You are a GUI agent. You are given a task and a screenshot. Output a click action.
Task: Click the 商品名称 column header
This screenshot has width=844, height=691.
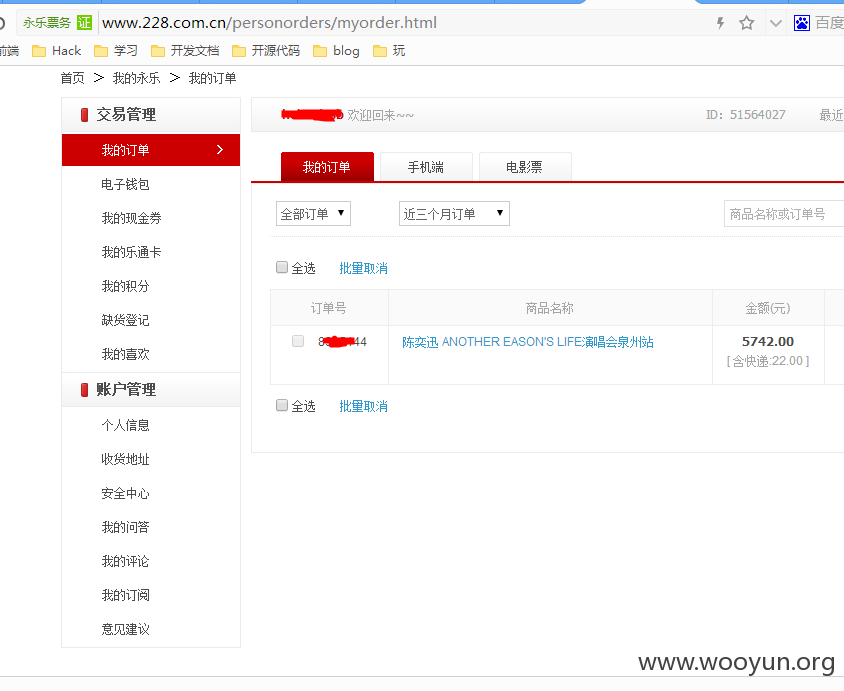(x=550, y=308)
